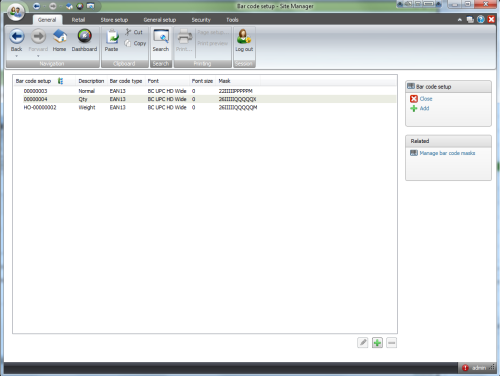
Task: Click the Paste clipboard icon
Action: pyautogui.click(x=112, y=37)
